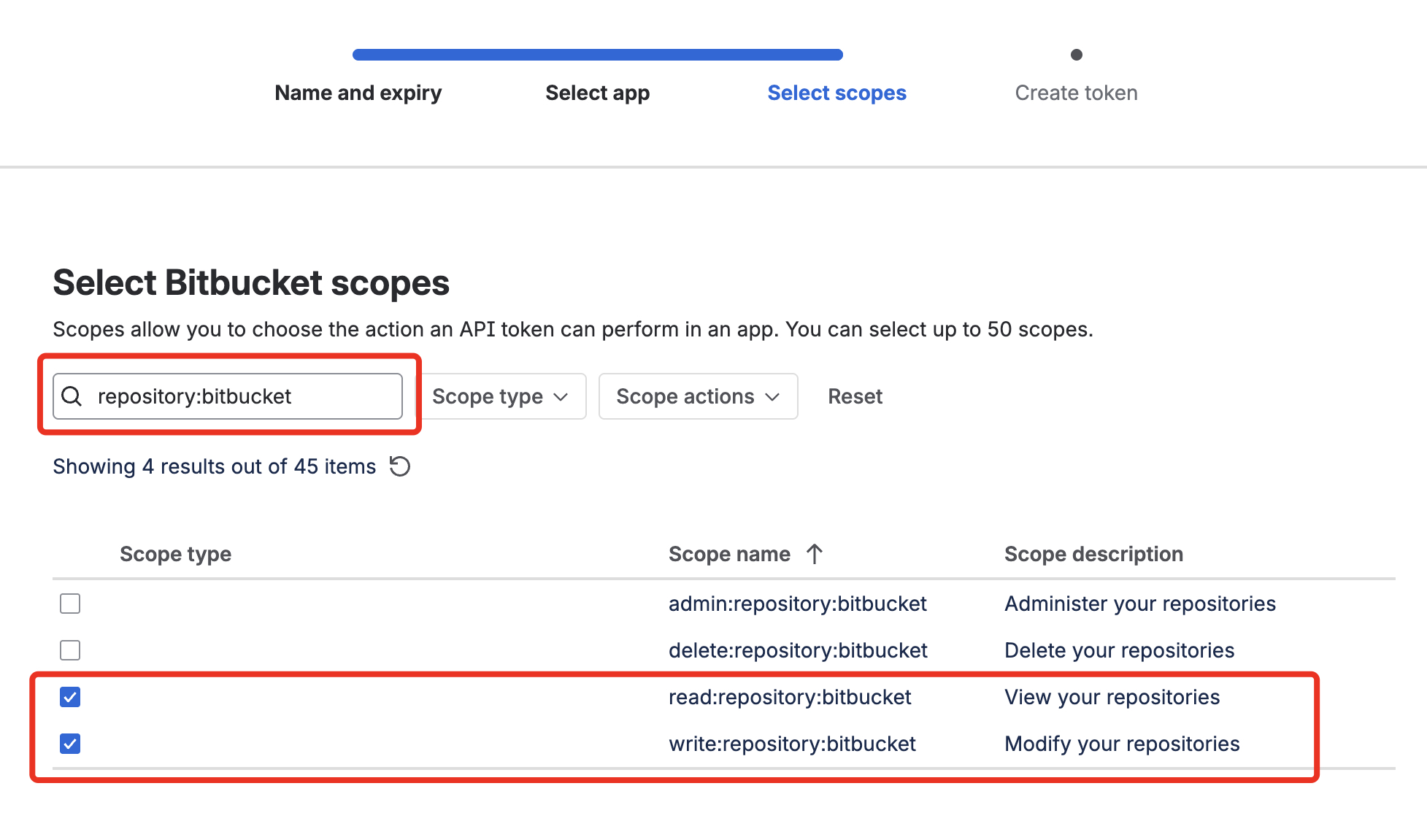Click 'Delete your repositories' description

(1120, 650)
